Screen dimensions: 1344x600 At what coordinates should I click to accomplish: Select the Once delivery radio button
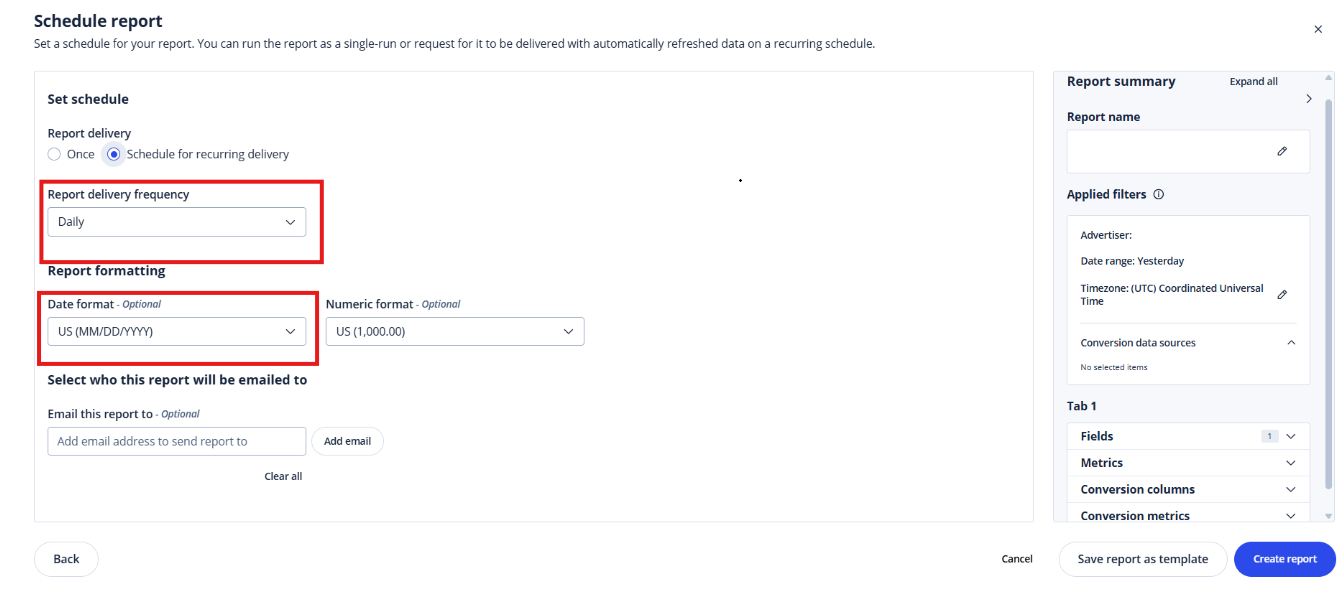(x=54, y=154)
